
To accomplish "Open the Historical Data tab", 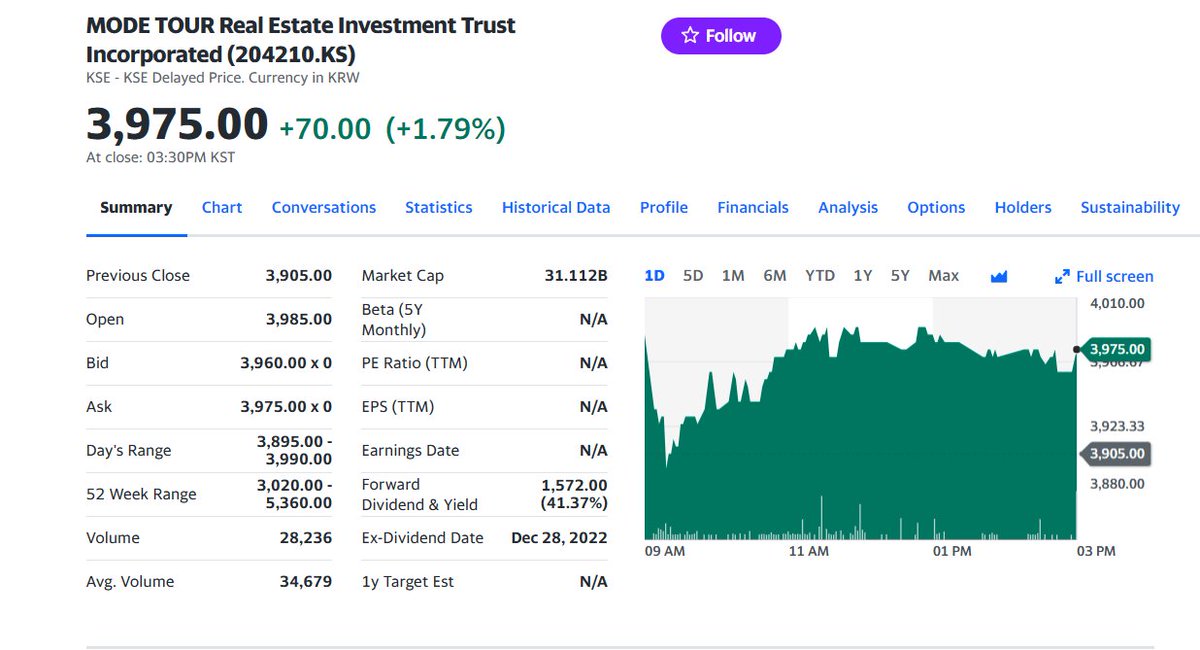I will pos(556,208).
